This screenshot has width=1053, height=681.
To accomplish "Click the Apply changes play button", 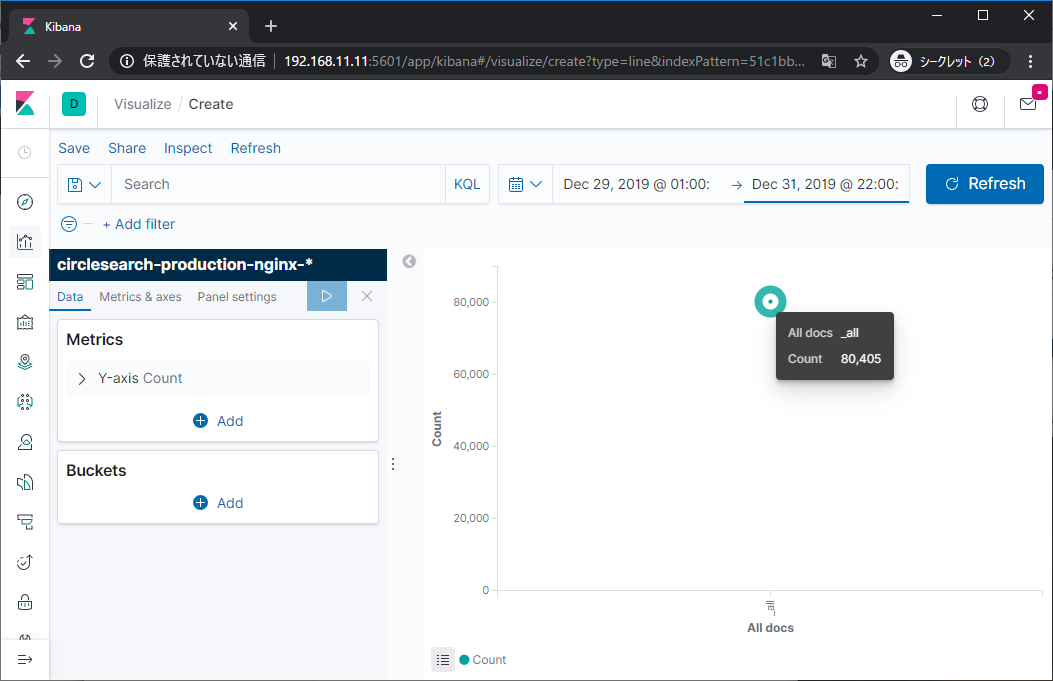I will 326,296.
